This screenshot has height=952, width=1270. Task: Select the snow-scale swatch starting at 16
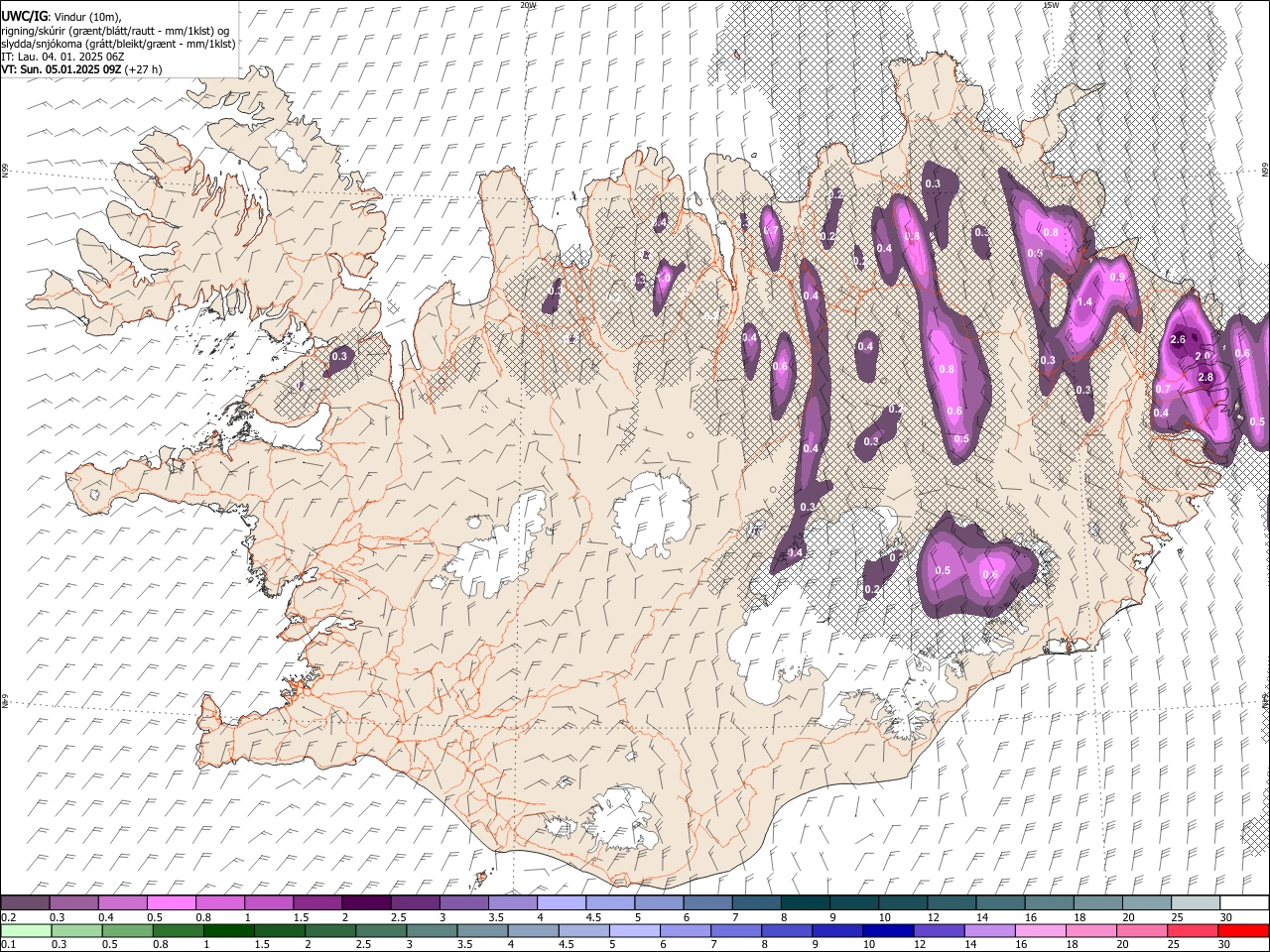(1048, 902)
